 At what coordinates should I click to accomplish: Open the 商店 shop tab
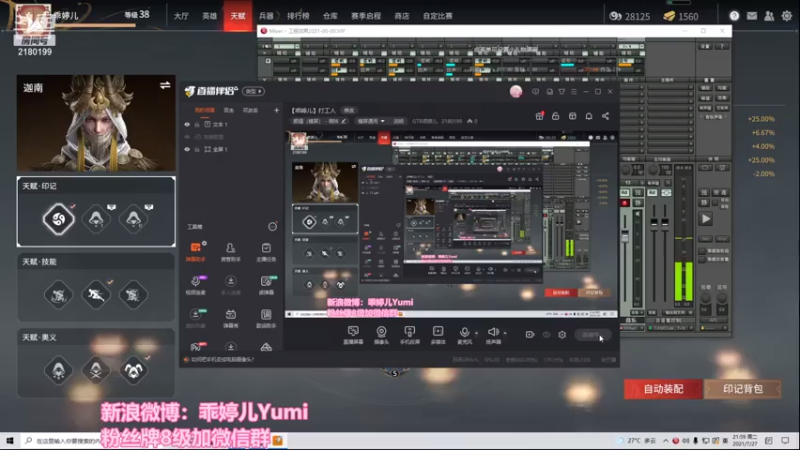402,16
